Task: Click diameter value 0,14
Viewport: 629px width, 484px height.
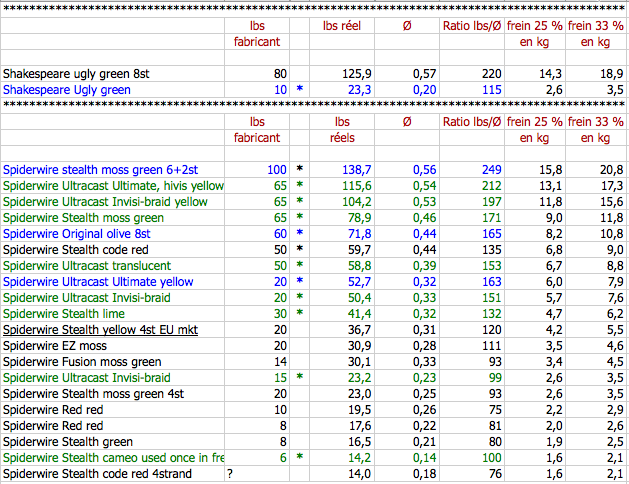Action: pos(424,458)
